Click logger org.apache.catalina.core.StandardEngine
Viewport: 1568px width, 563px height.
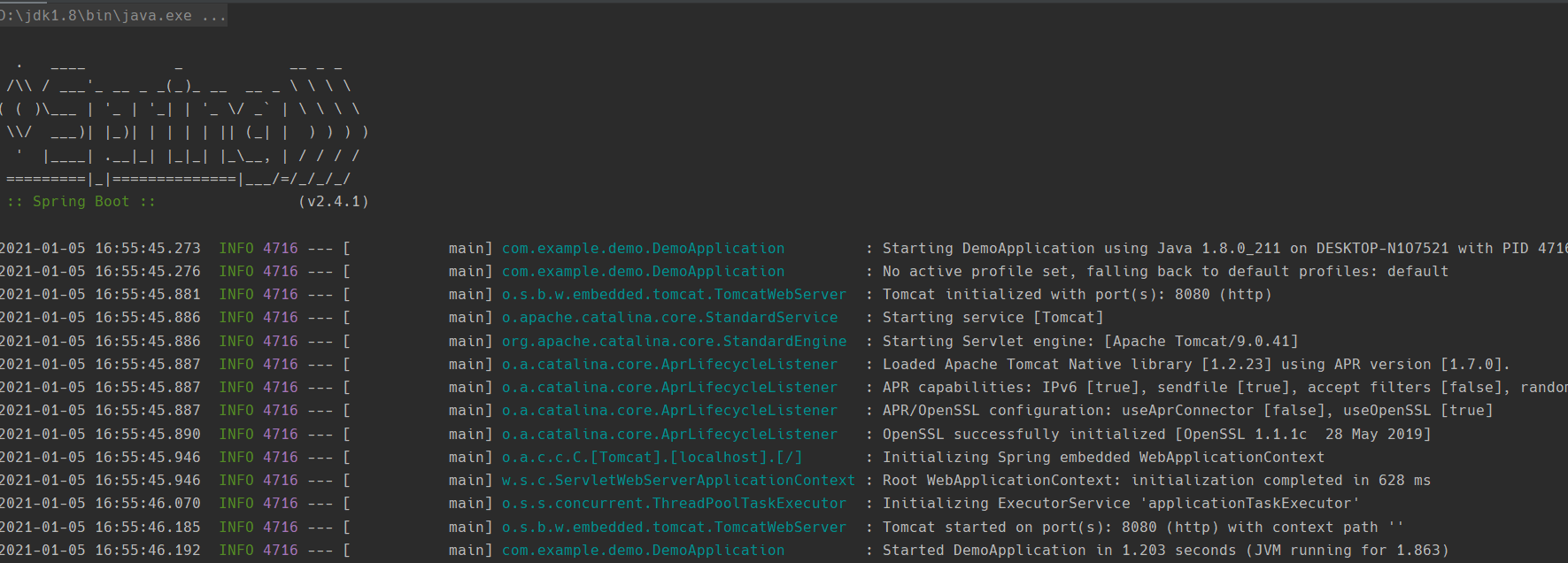(x=675, y=341)
